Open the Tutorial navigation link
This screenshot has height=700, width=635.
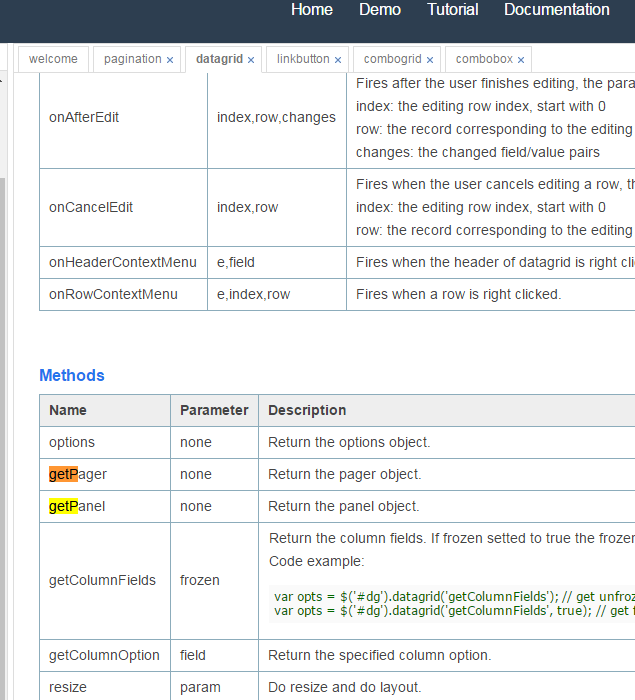453,10
